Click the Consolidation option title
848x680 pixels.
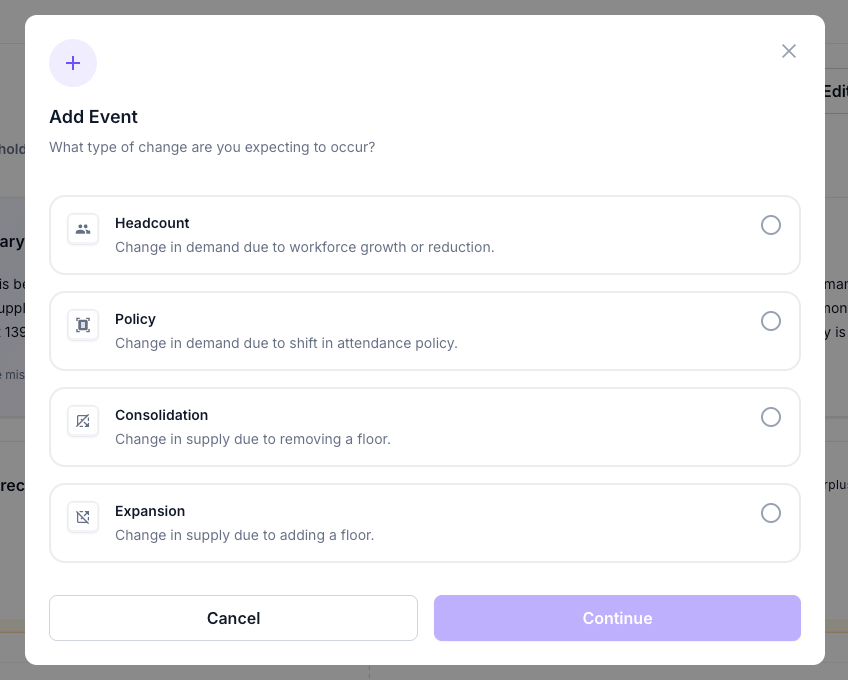161,415
